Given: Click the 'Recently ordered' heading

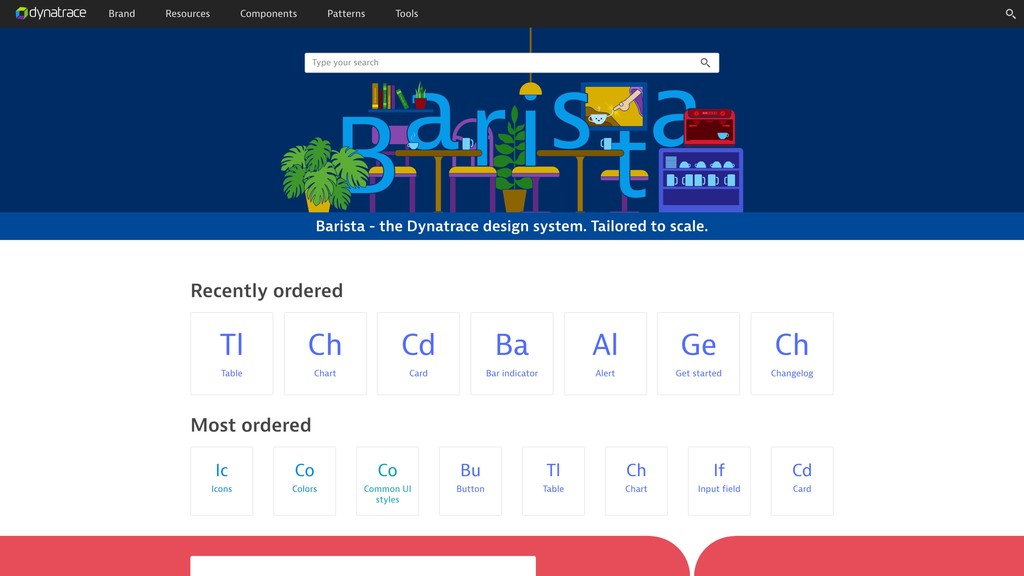Looking at the screenshot, I should click(266, 291).
